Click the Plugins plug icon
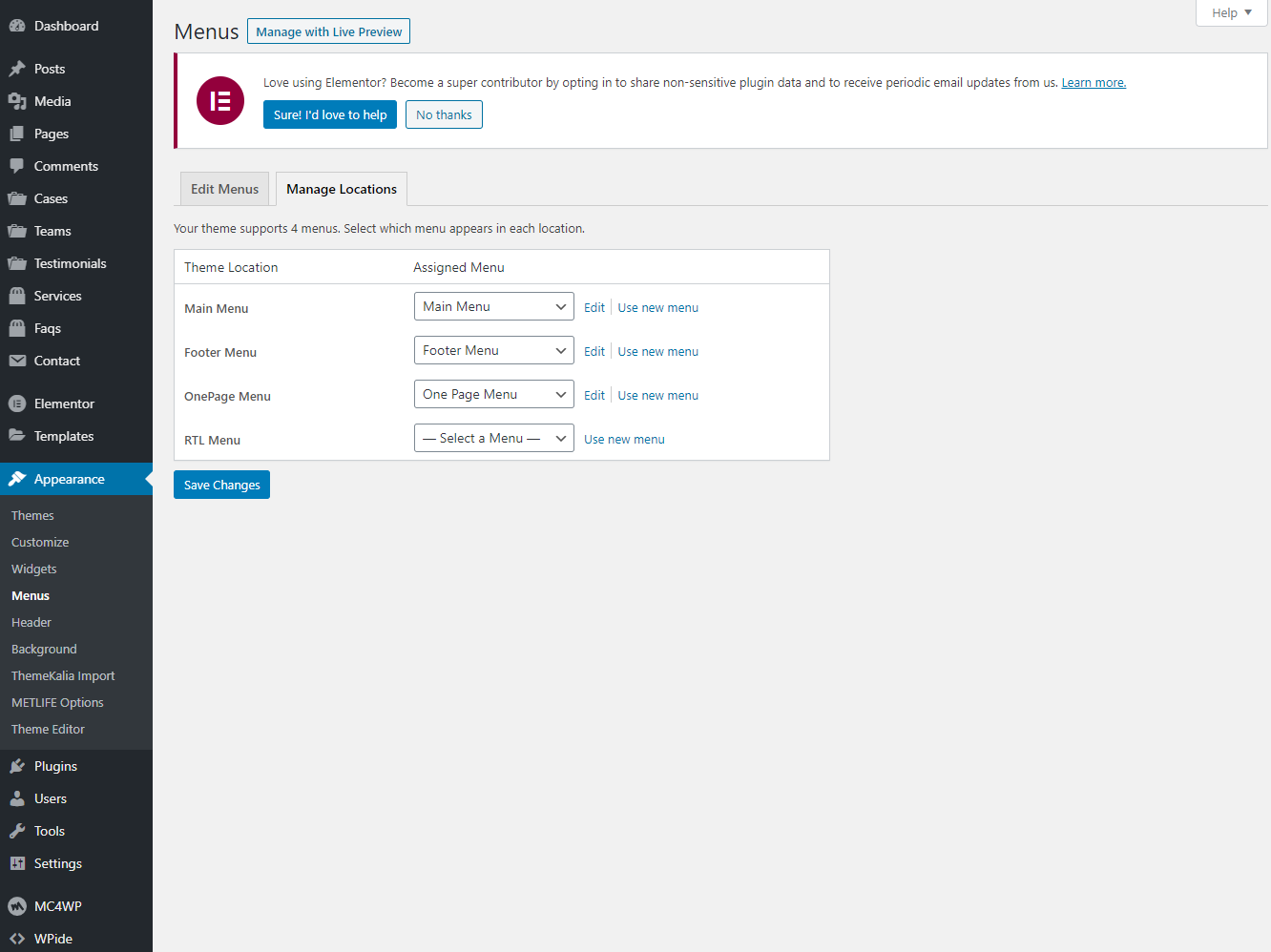Viewport: 1271px width, 952px height. 17,766
